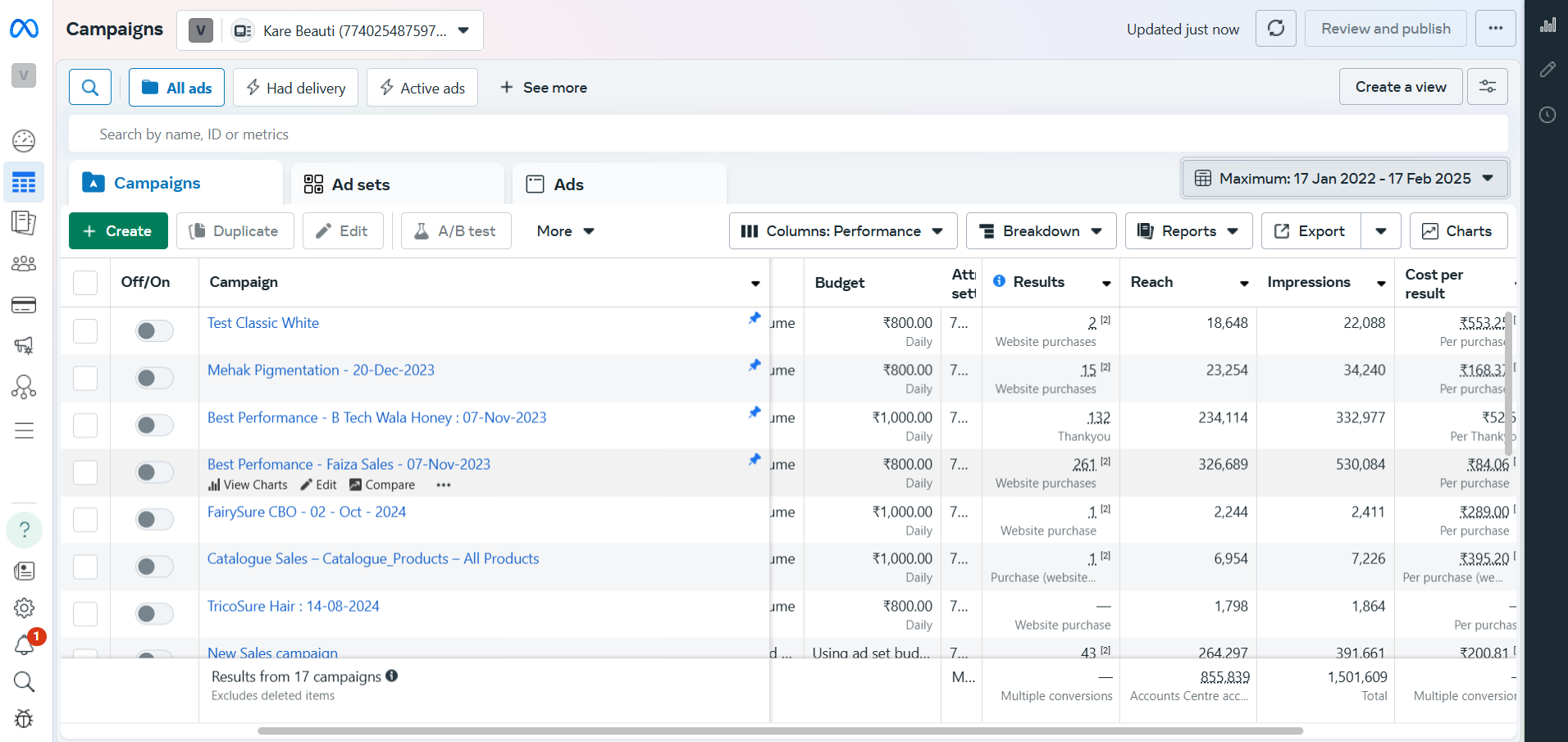The width and height of the screenshot is (1568, 742).
Task: Open the Billing card icon in the sidebar
Action: point(24,305)
